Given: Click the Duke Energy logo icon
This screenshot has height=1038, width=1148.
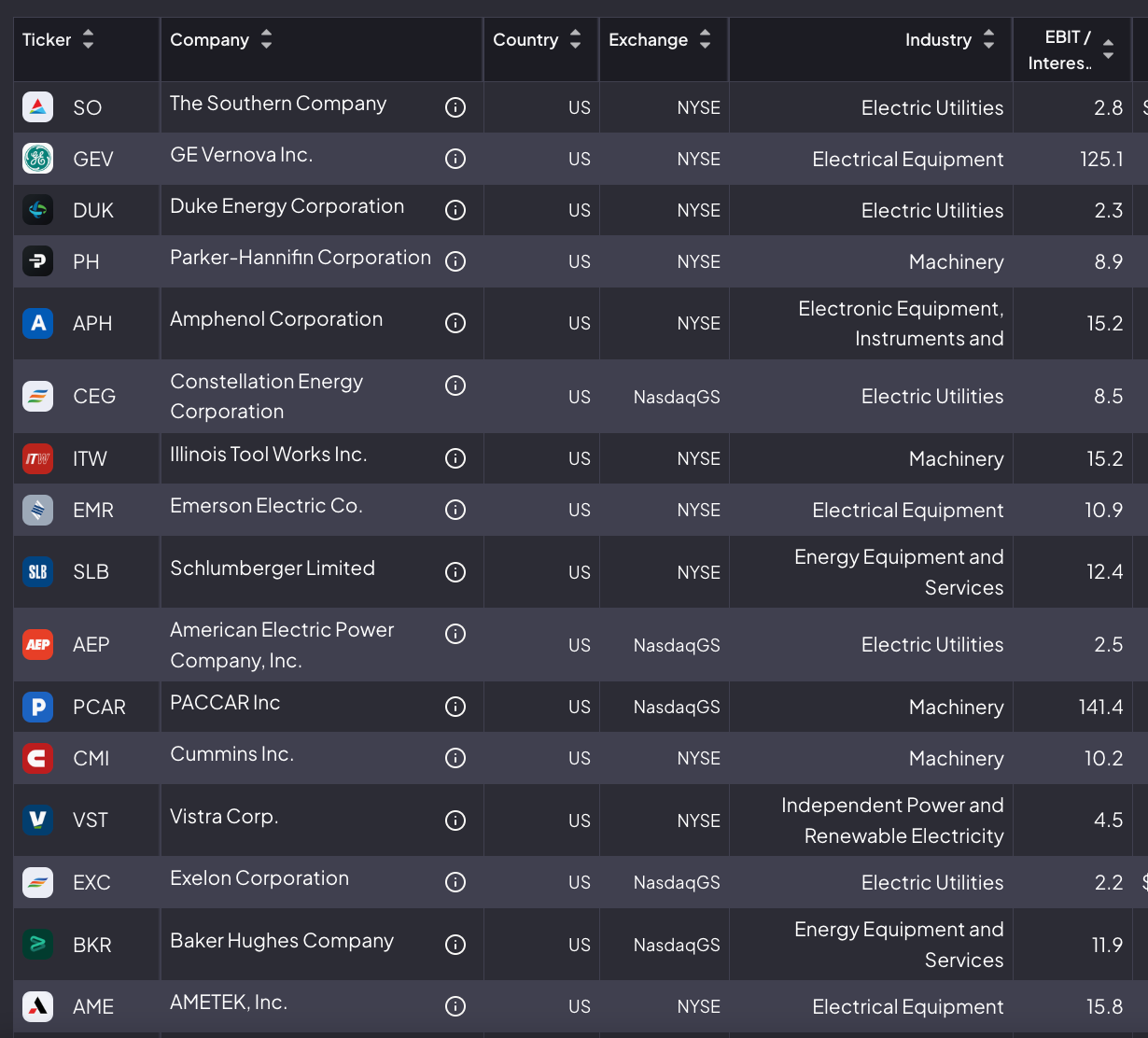Looking at the screenshot, I should click(37, 210).
